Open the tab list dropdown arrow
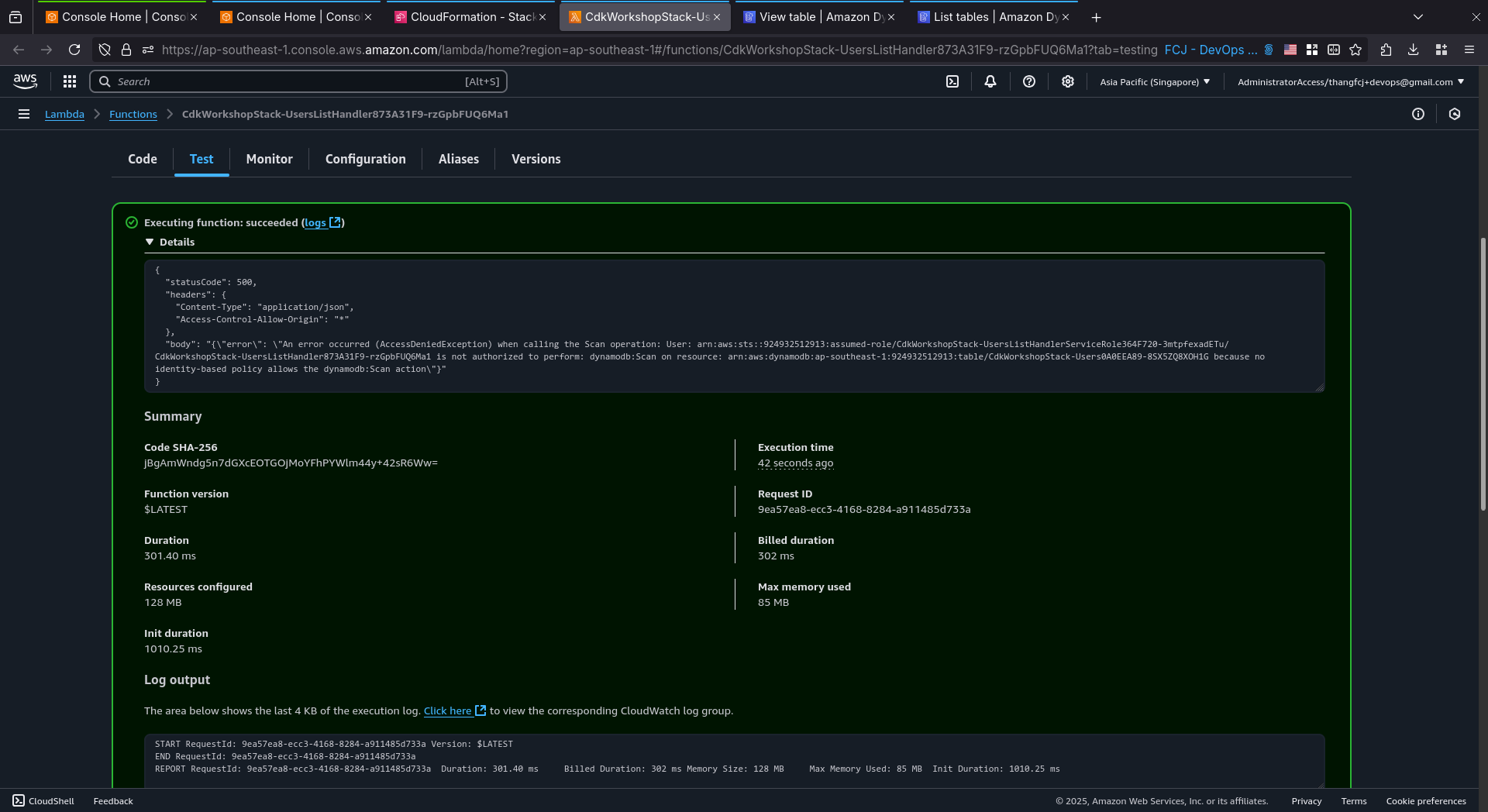The image size is (1488, 812). [1418, 17]
